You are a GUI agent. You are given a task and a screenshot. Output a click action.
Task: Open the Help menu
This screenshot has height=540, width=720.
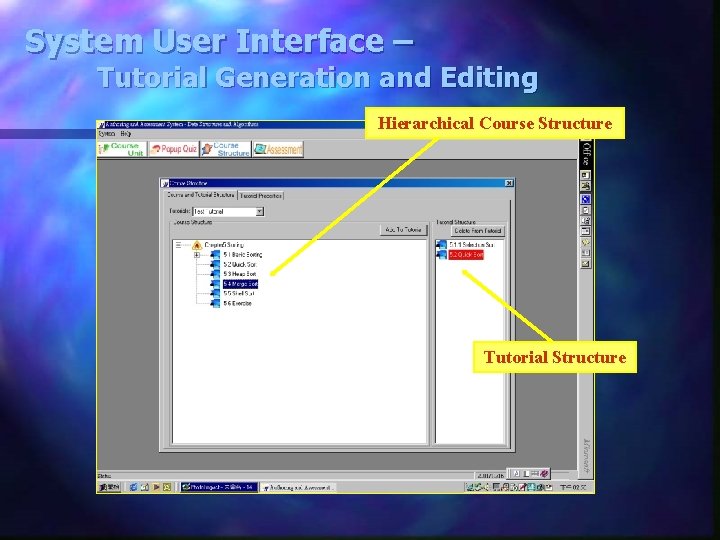126,134
